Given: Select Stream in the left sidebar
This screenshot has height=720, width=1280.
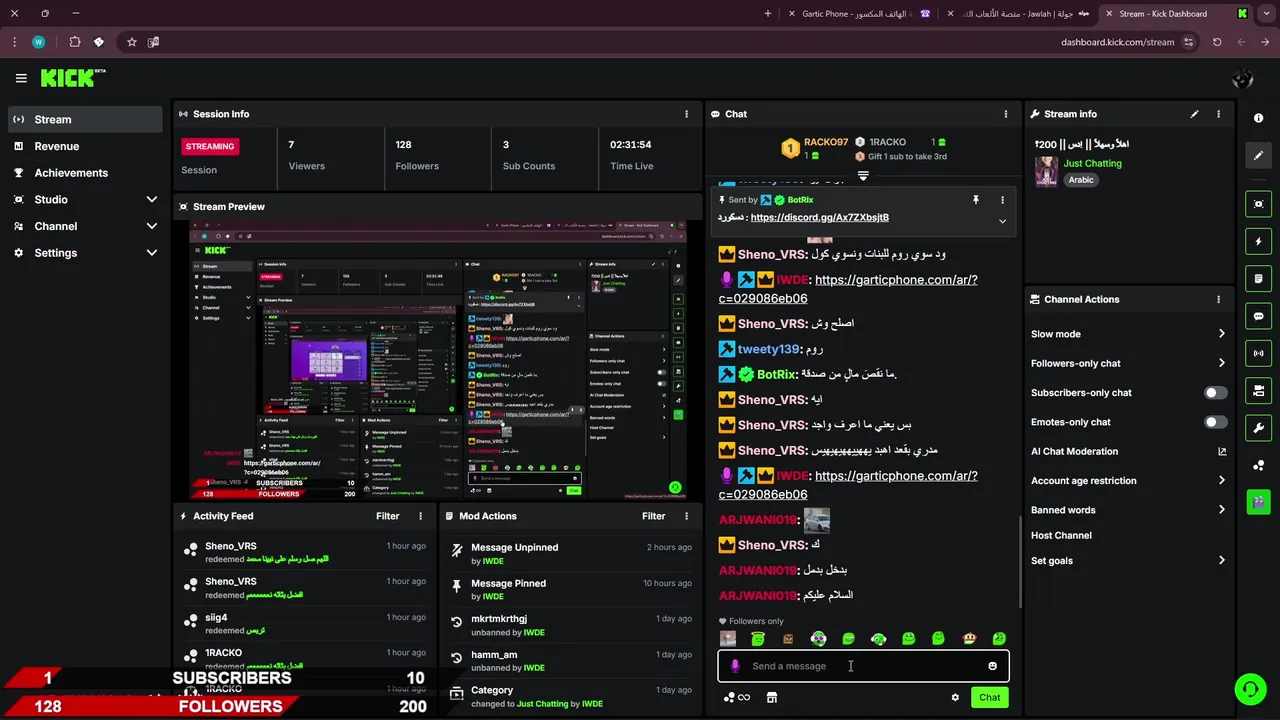Looking at the screenshot, I should pos(85,119).
